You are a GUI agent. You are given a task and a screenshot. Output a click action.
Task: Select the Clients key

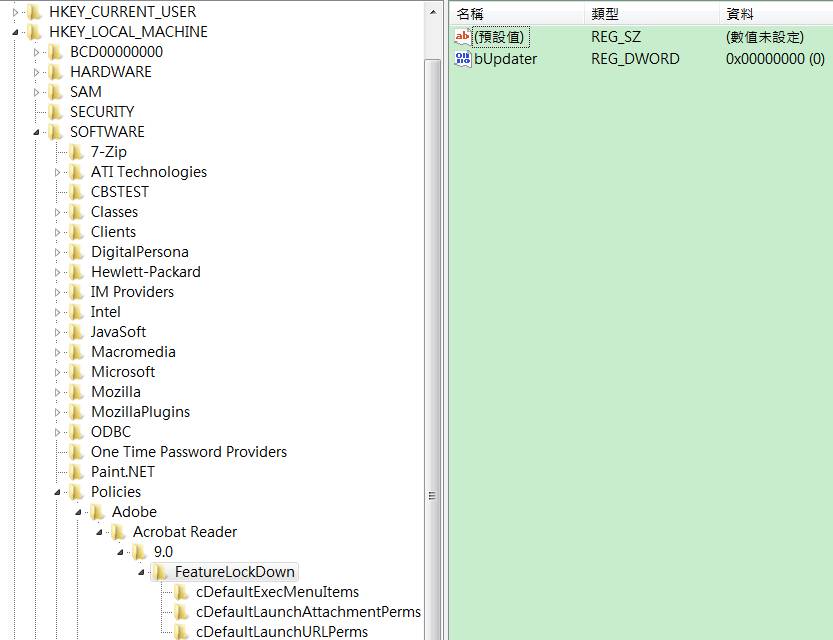click(x=113, y=232)
